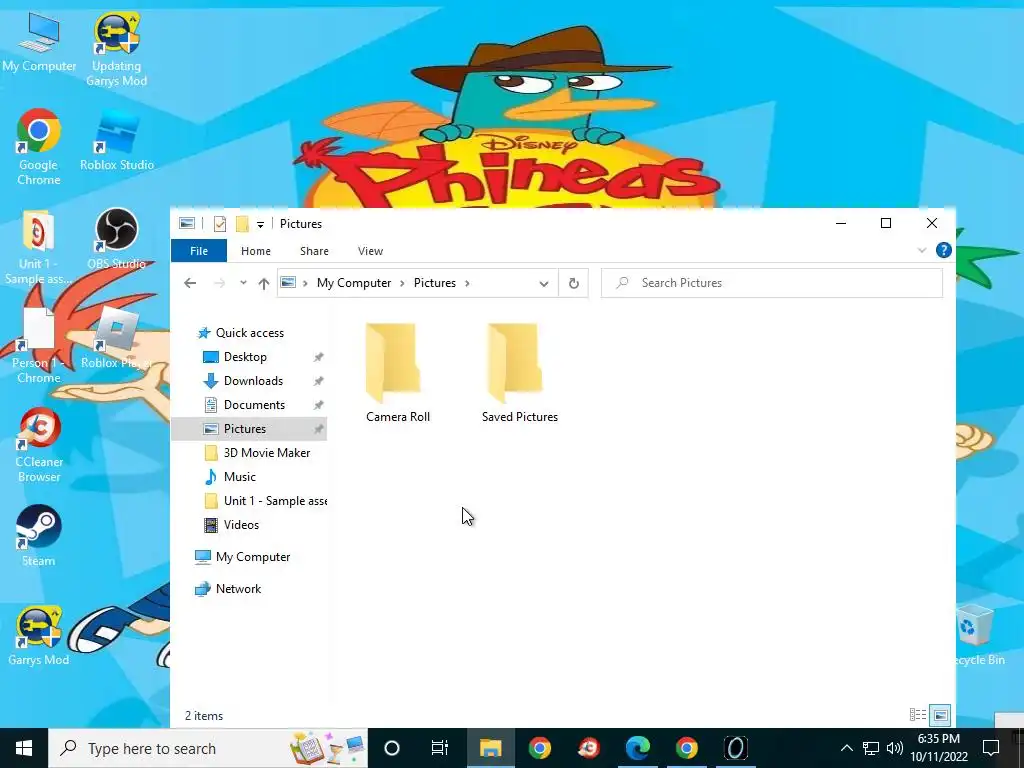Open recent locations dropdown
Image resolution: width=1024 pixels, height=768 pixels.
click(243, 283)
